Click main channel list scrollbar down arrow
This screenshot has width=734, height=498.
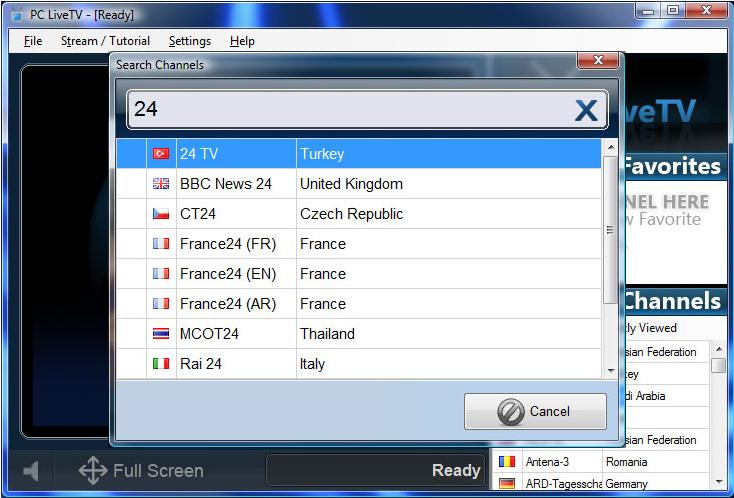coord(719,482)
